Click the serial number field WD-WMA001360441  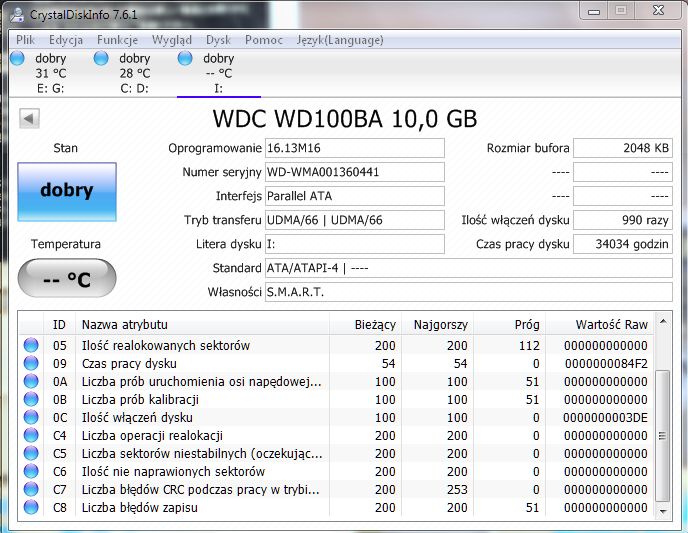point(355,172)
